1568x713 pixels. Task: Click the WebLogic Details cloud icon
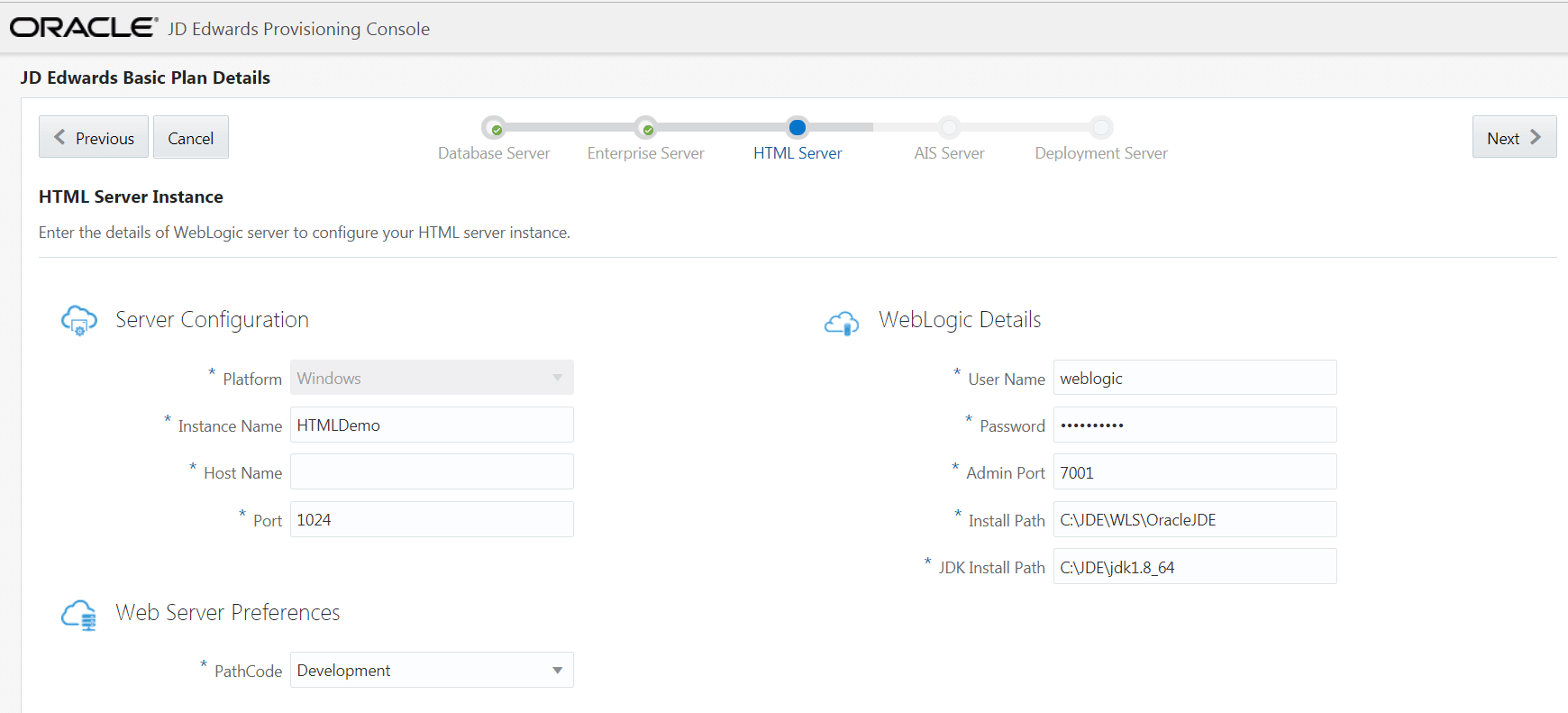(x=842, y=322)
